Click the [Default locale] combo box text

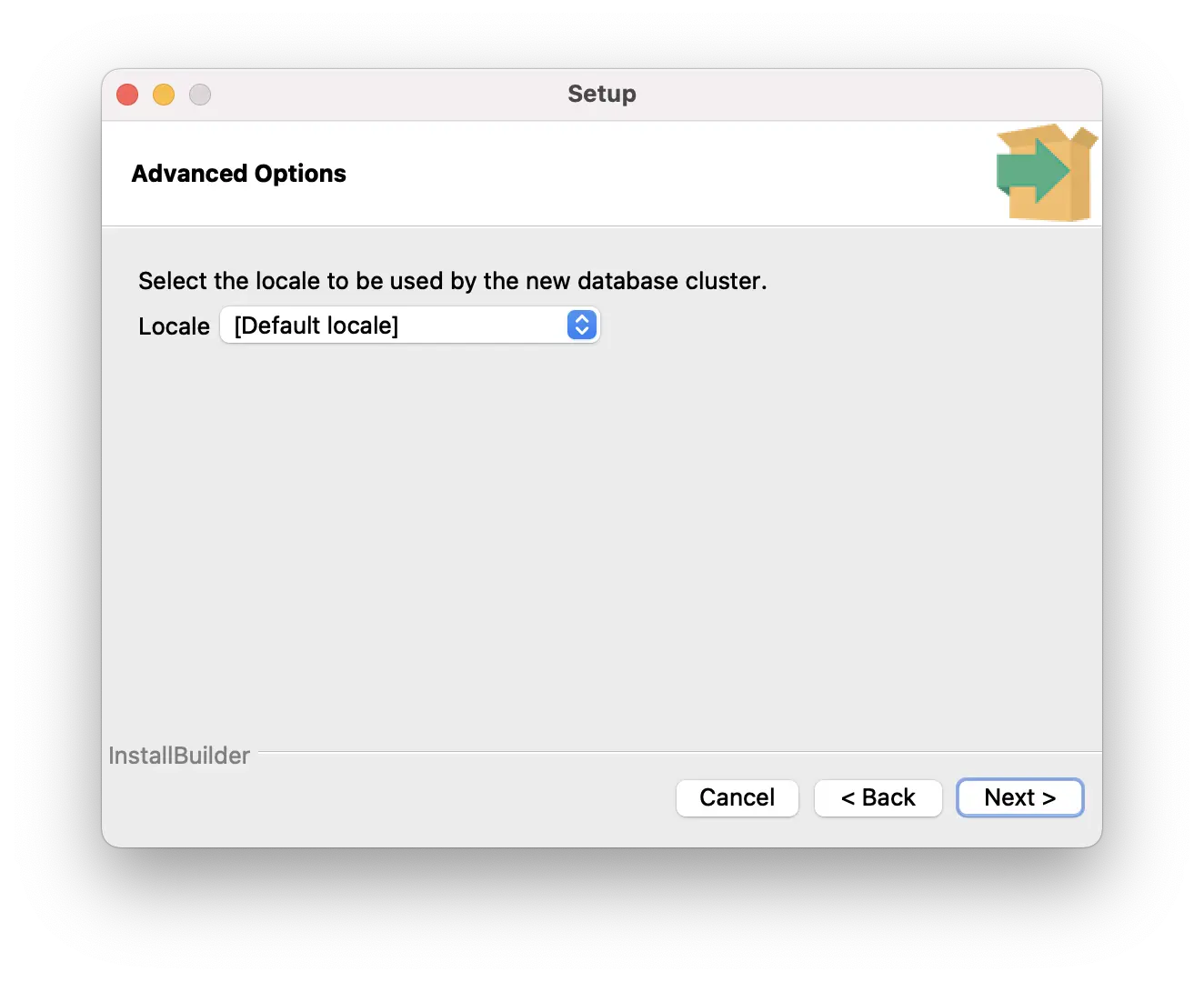316,326
